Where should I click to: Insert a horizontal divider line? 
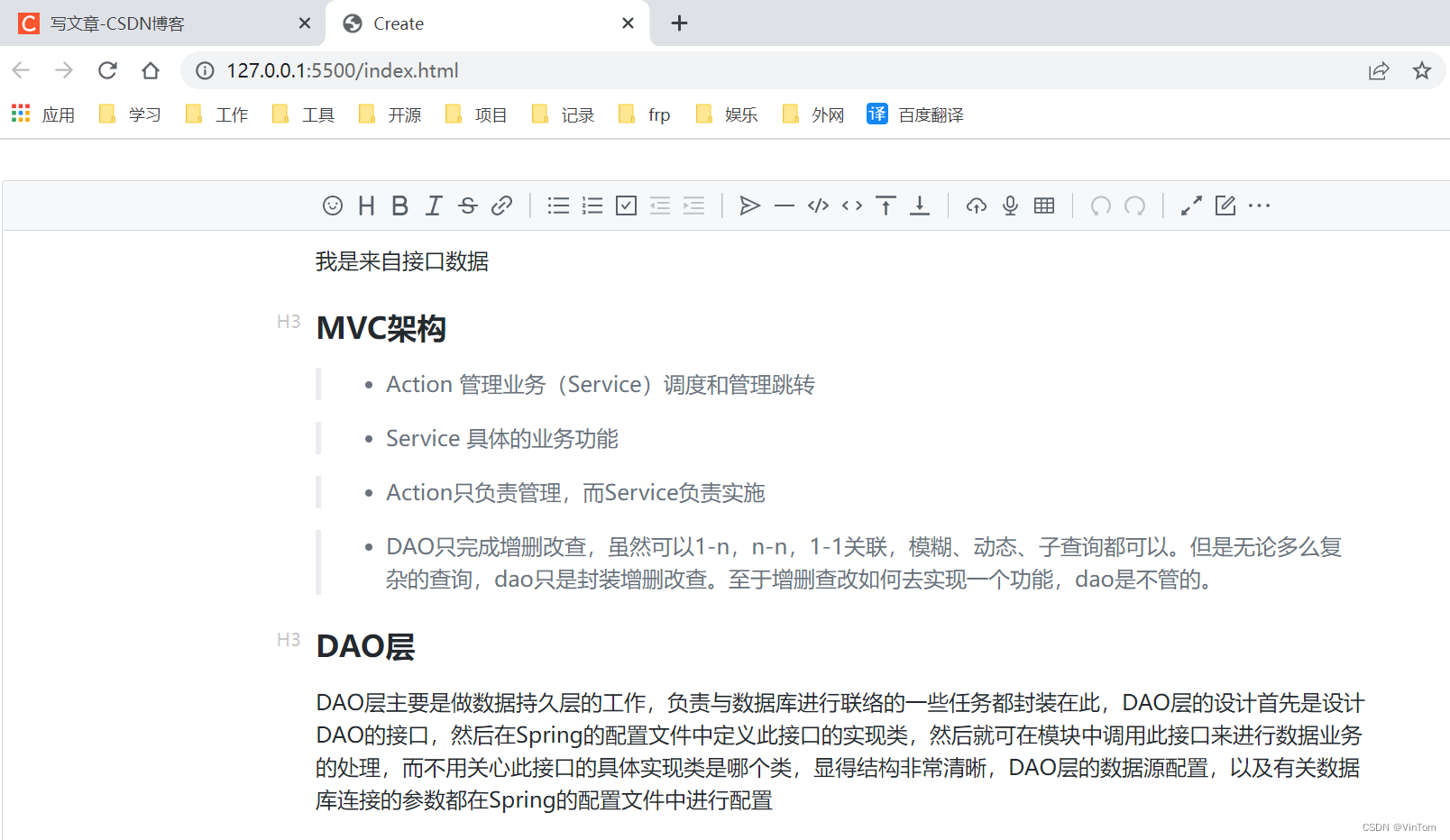tap(785, 205)
